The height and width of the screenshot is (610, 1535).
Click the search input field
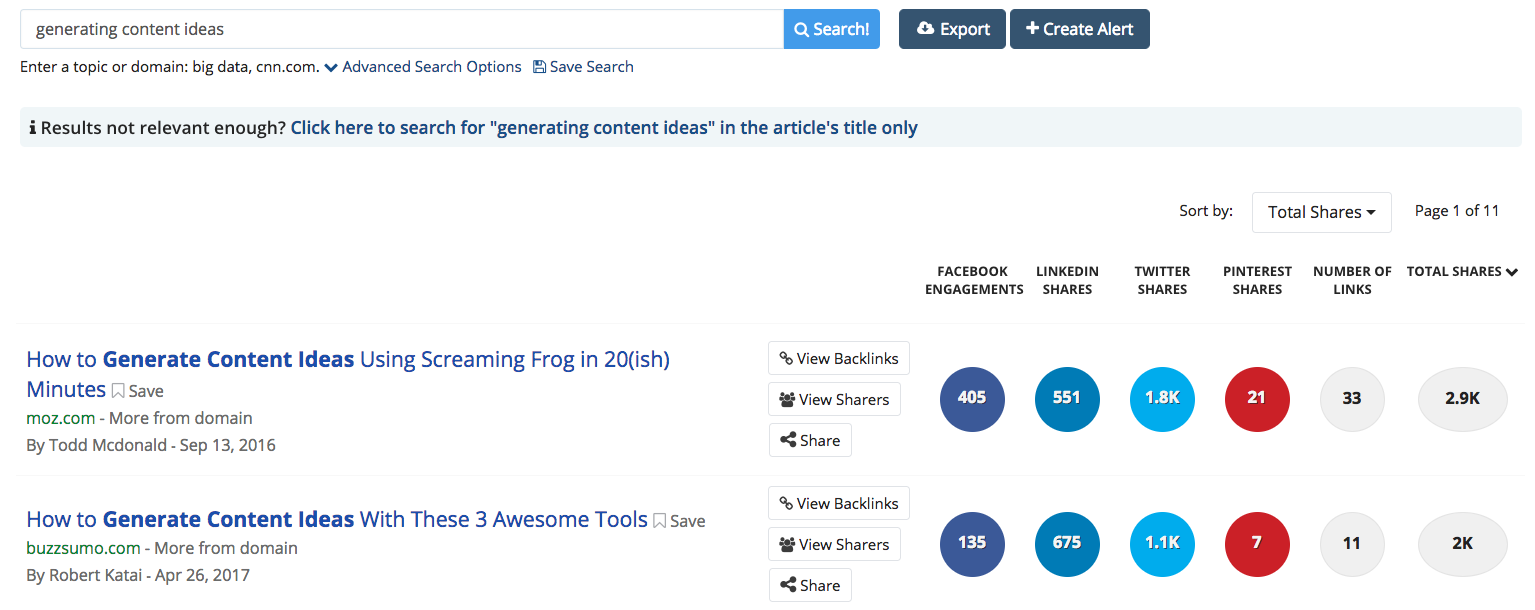tap(400, 29)
